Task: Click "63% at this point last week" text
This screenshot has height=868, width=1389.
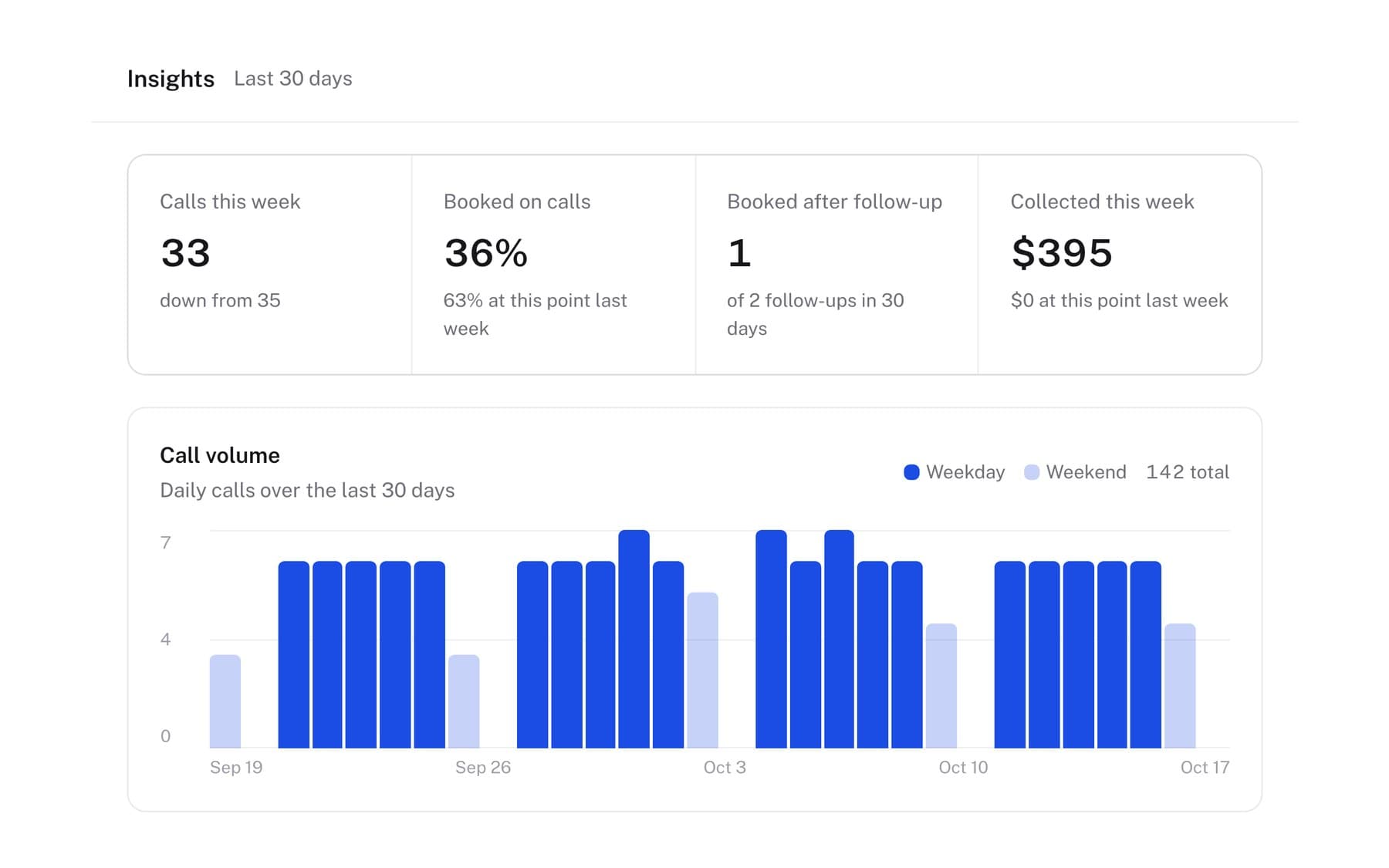Action: click(536, 314)
